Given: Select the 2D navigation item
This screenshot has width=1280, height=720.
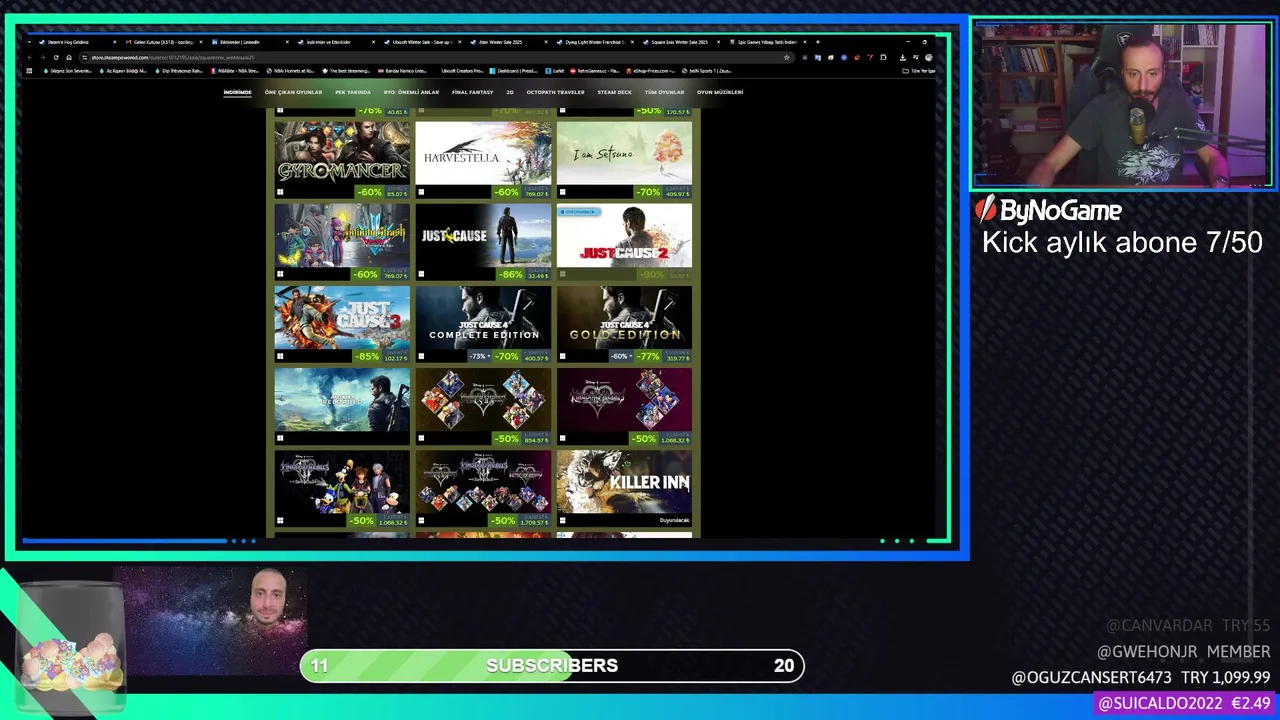Looking at the screenshot, I should click(510, 92).
